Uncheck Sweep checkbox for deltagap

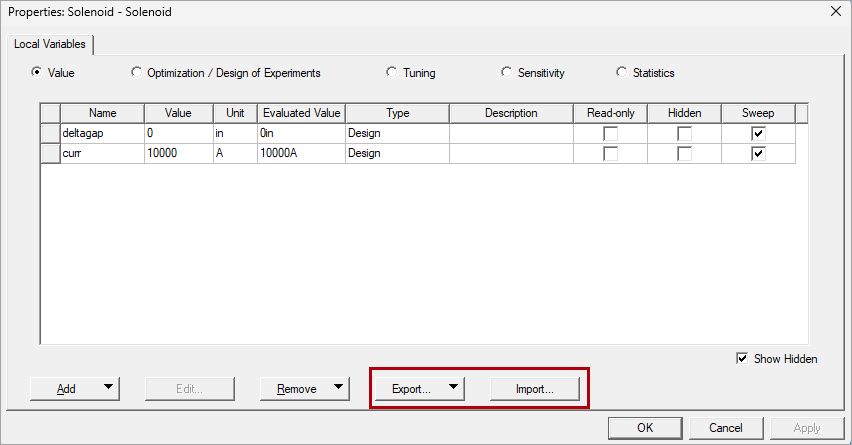tap(758, 134)
